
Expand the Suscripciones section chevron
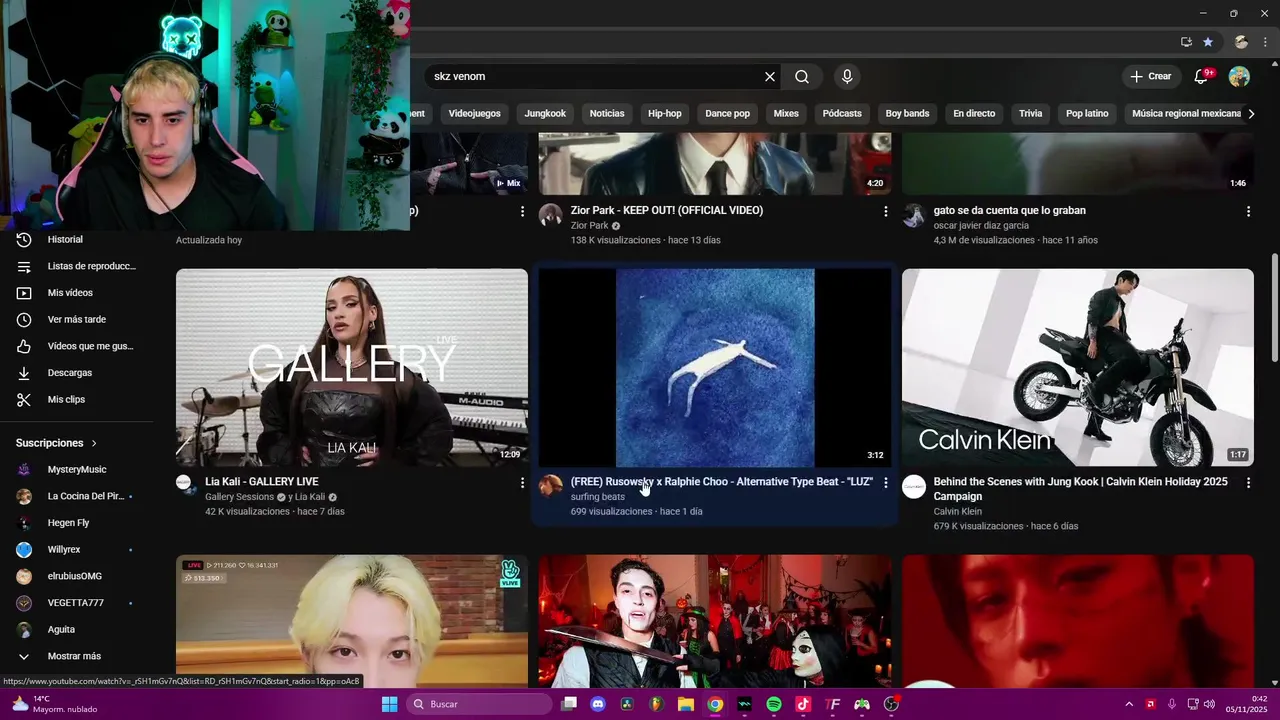94,443
